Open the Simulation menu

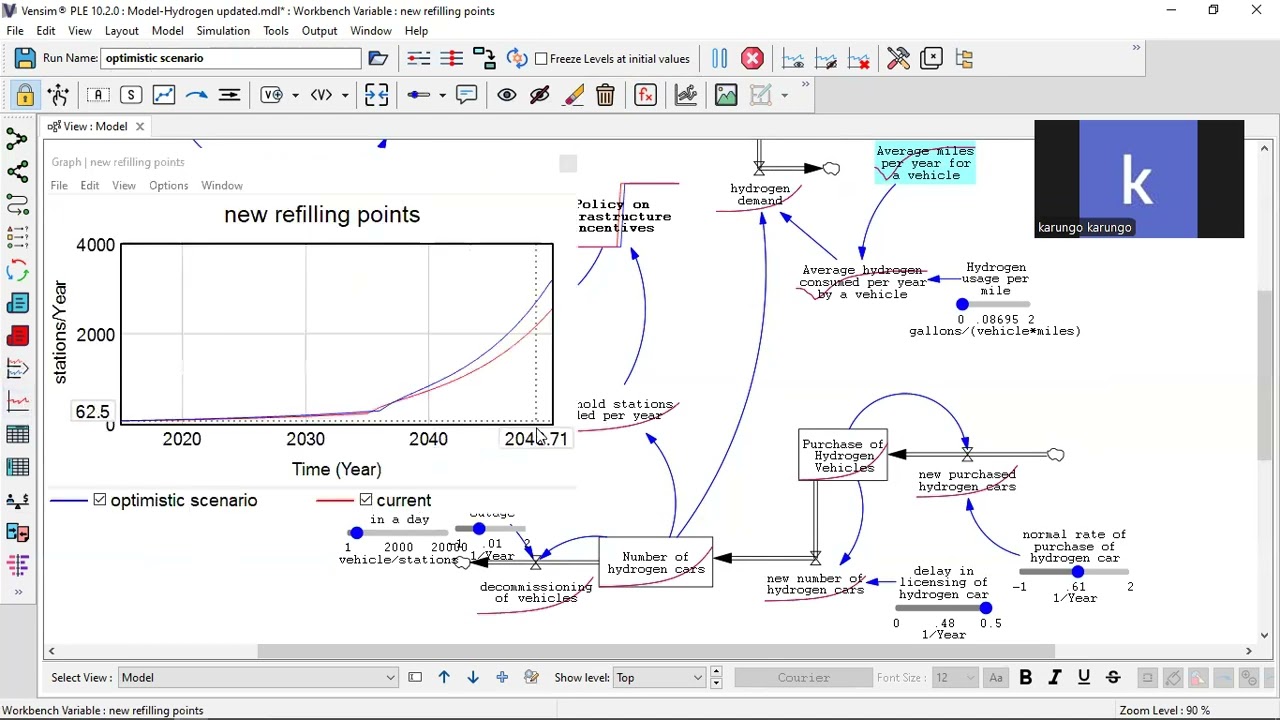coord(223,31)
